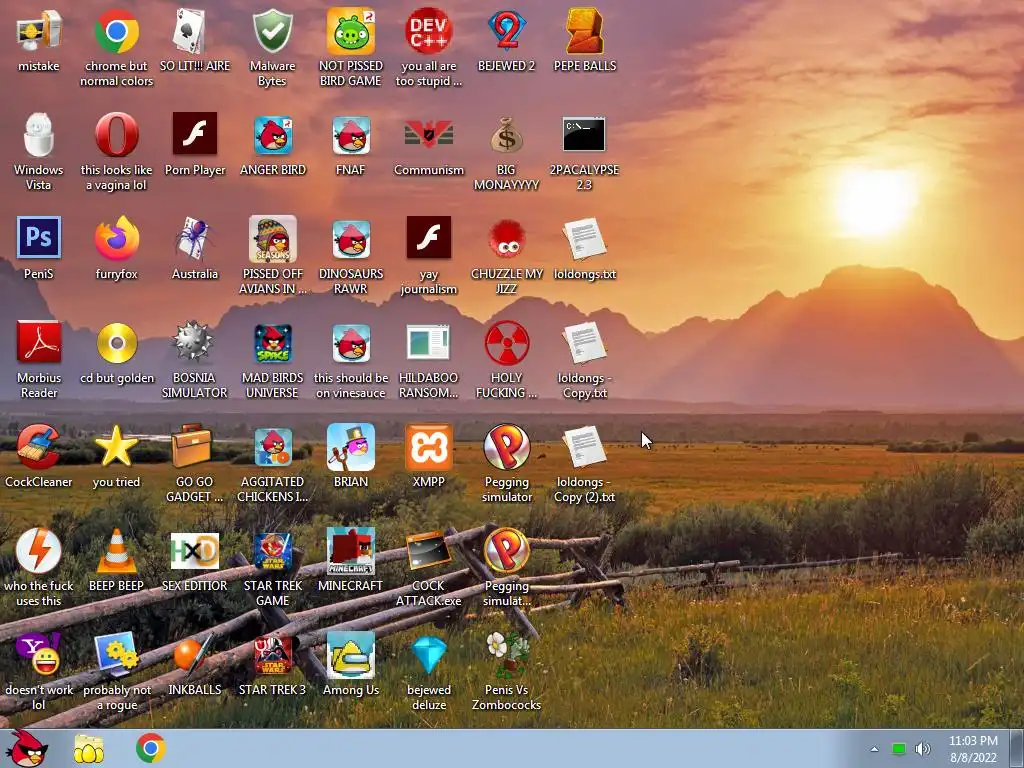Screen dimensions: 1024x768
Task: Open MAD BIRDS UNIVERSE space icon
Action: (x=272, y=343)
